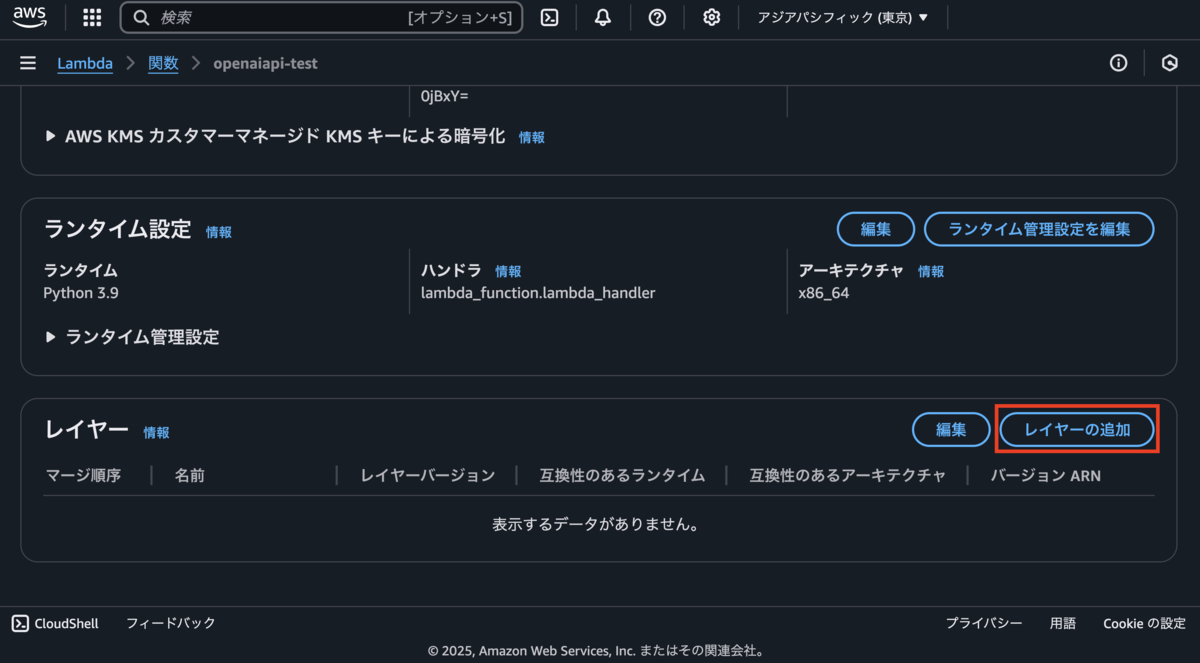This screenshot has width=1200, height=663.
Task: Click 表示するデータがありません。 text
Action: (596, 524)
